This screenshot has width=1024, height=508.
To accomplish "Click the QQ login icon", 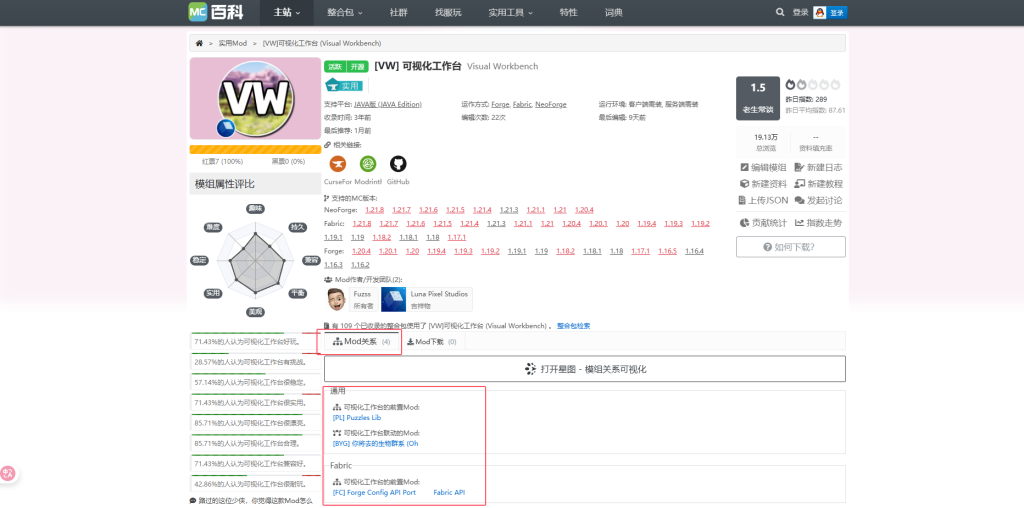I will point(820,12).
